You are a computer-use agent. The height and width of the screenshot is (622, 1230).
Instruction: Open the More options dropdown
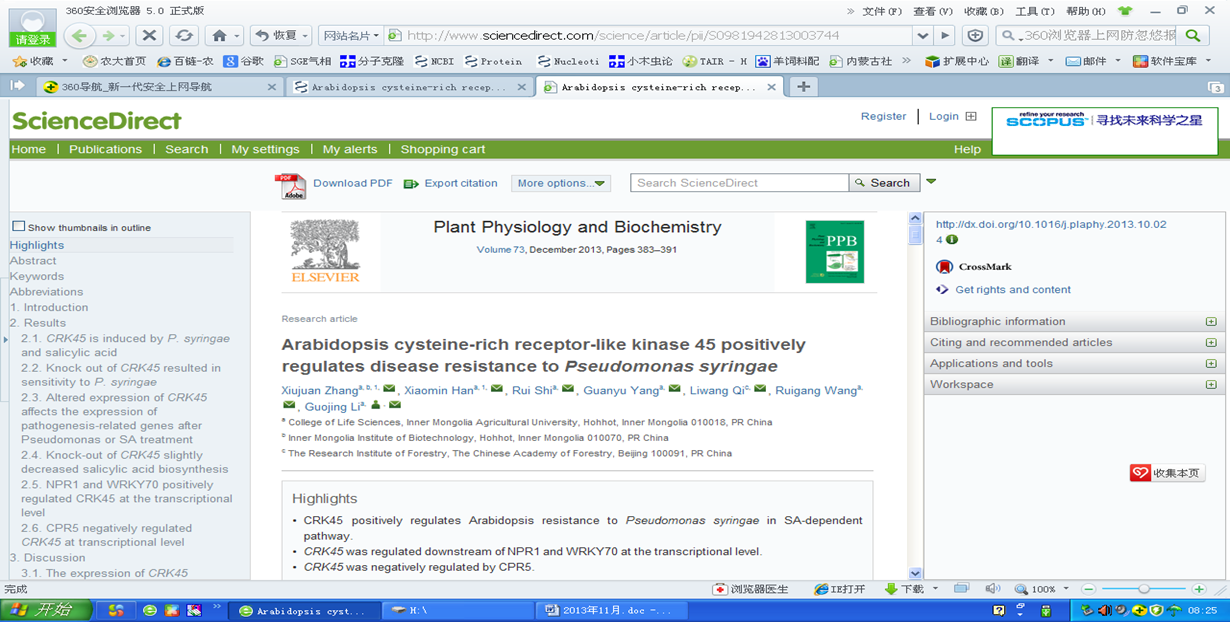(x=561, y=183)
